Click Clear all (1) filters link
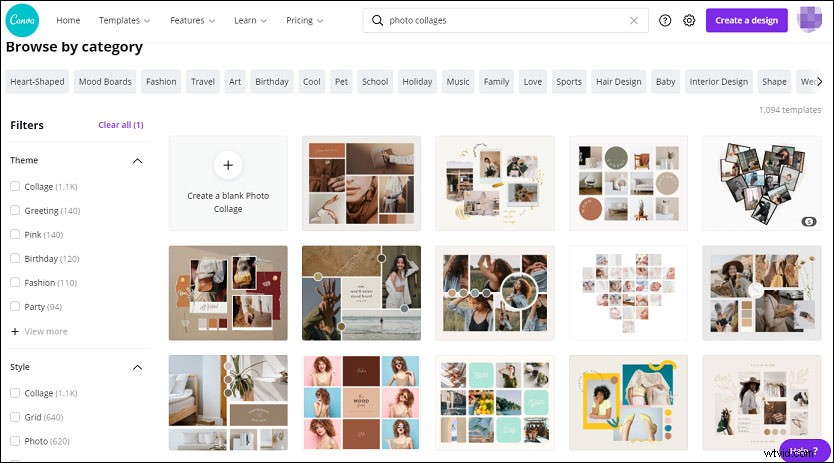 pyautogui.click(x=121, y=125)
